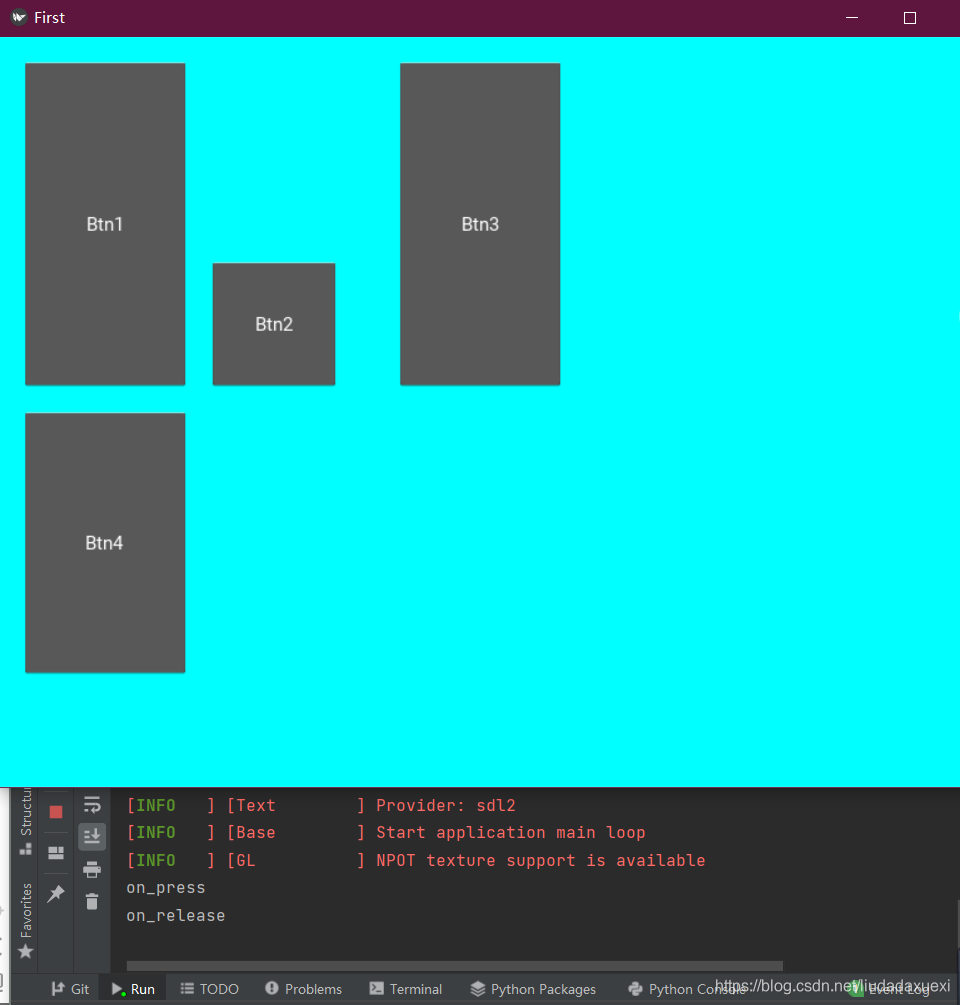960x1005 pixels.
Task: Stop the running process with red square
Action: coord(56,812)
